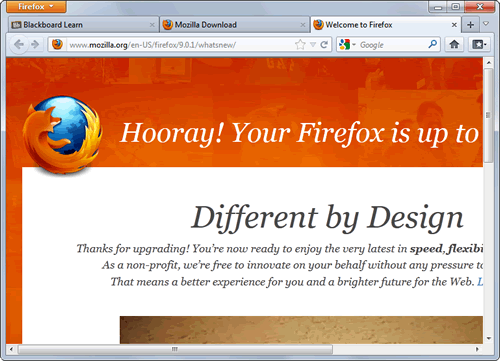This screenshot has width=500, height=361.
Task: Click the Hooray! Your Firefox headline
Action: tap(299, 133)
